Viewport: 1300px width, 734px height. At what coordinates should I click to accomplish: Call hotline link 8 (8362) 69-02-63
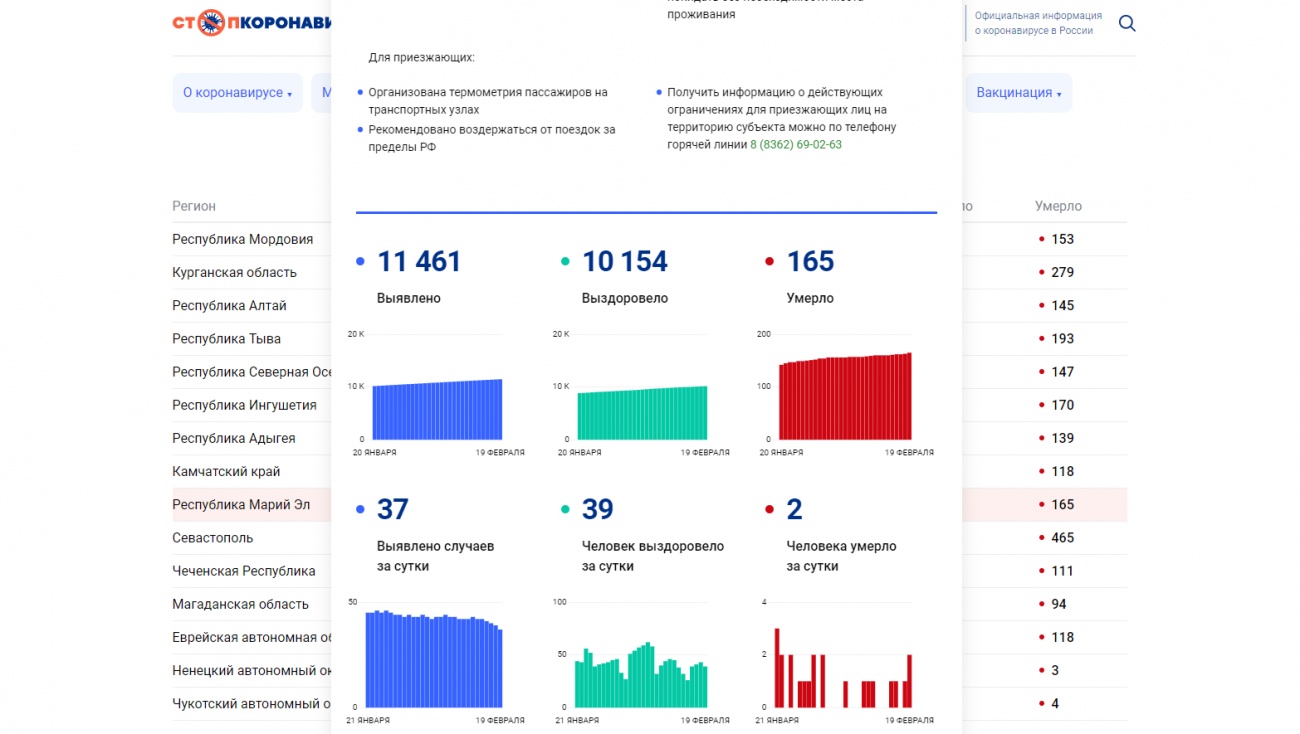[795, 145]
